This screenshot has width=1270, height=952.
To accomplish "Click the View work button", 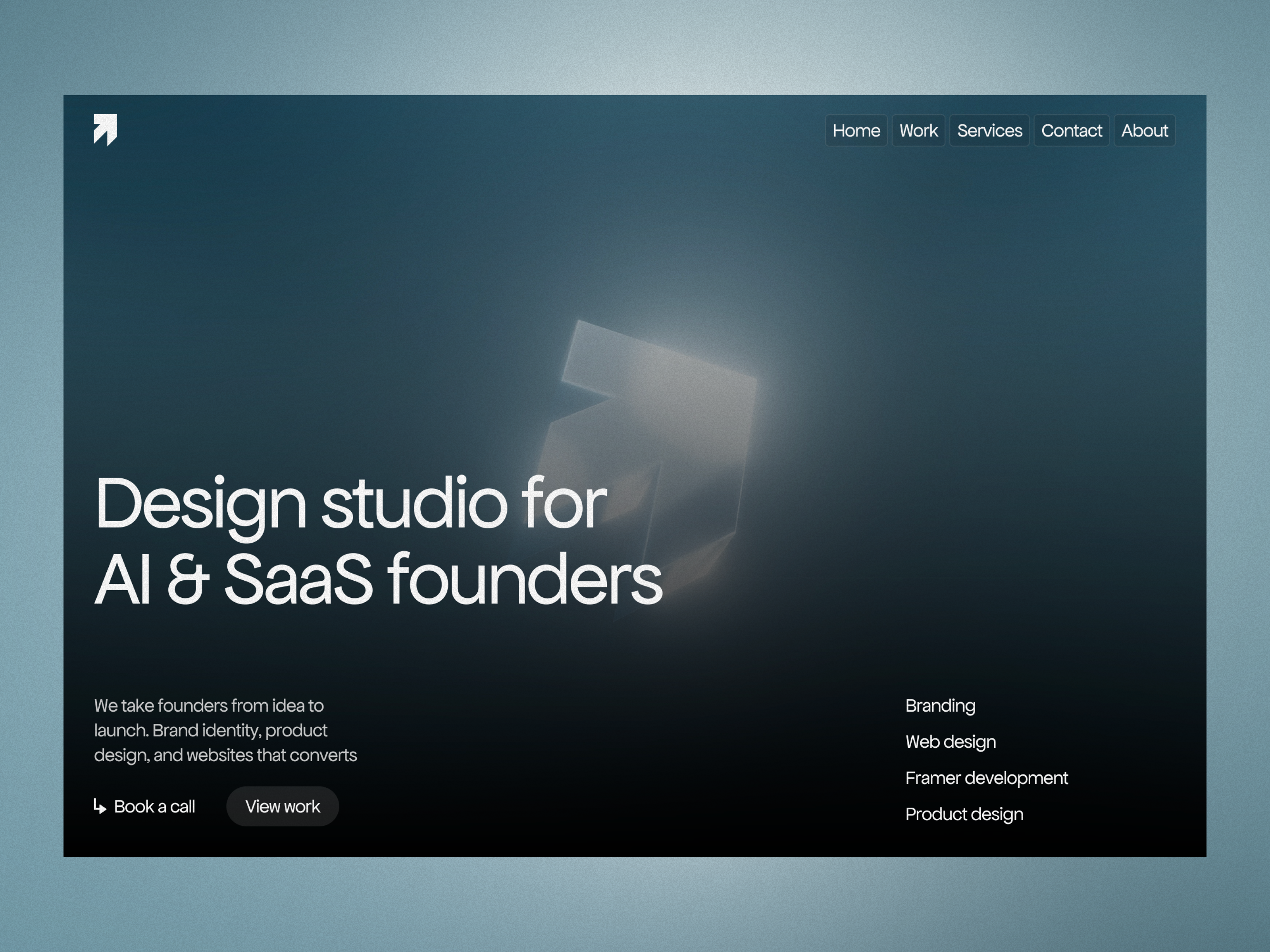I will [283, 806].
